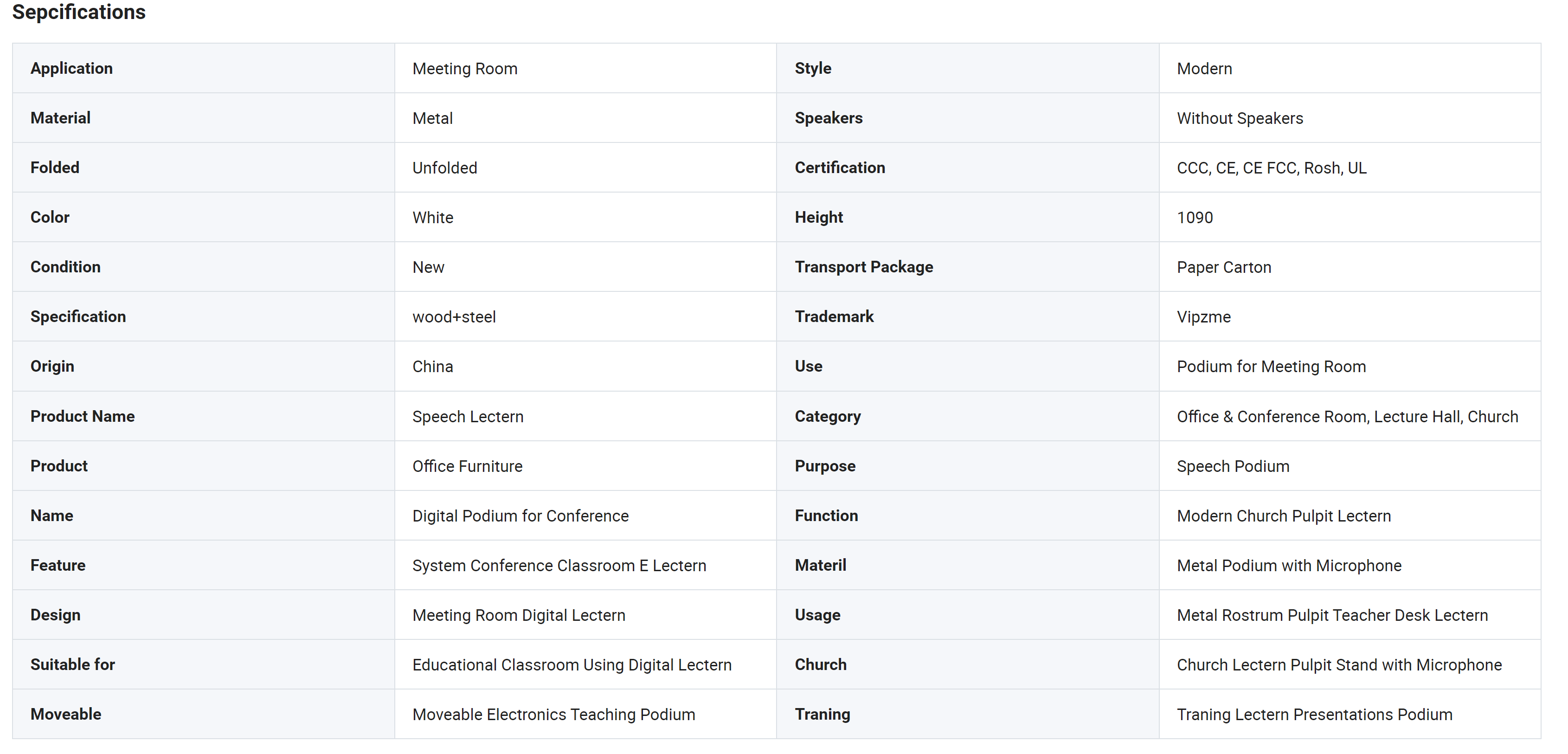Viewport: 1568px width, 754px height.
Task: Select the CCC, CE, CE FCC, Rosh, UL text
Action: (1272, 168)
